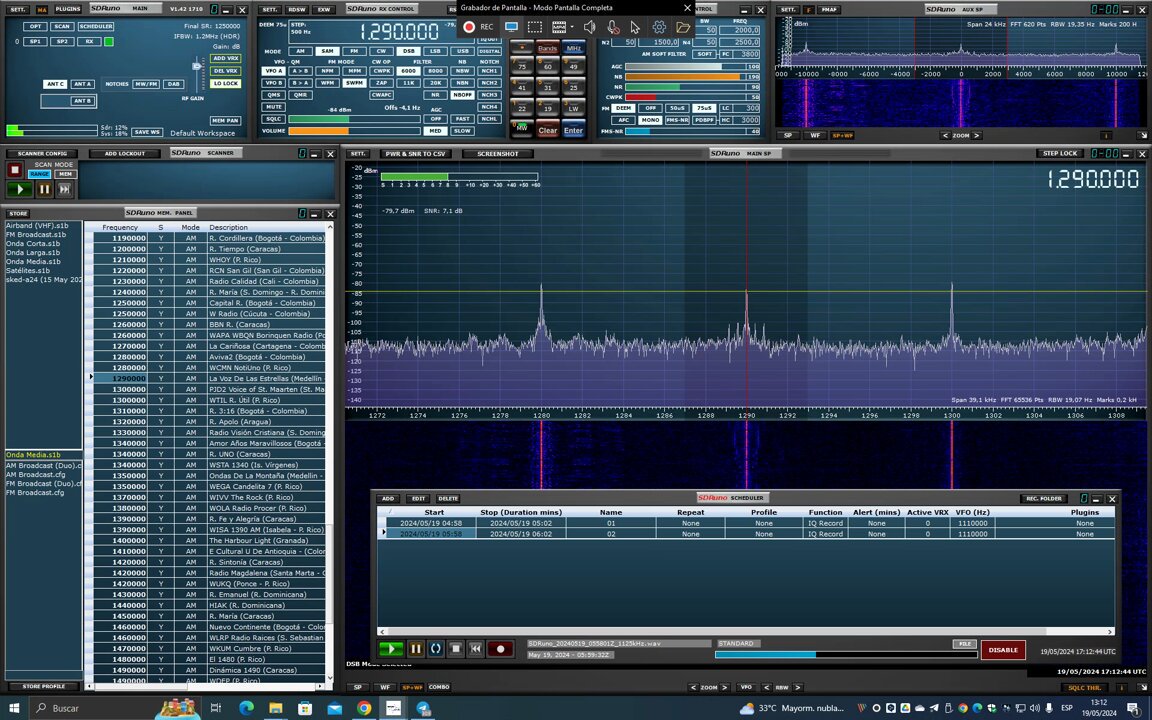Open File Explorer from the taskbar
This screenshot has width=1152, height=720.
276,708
